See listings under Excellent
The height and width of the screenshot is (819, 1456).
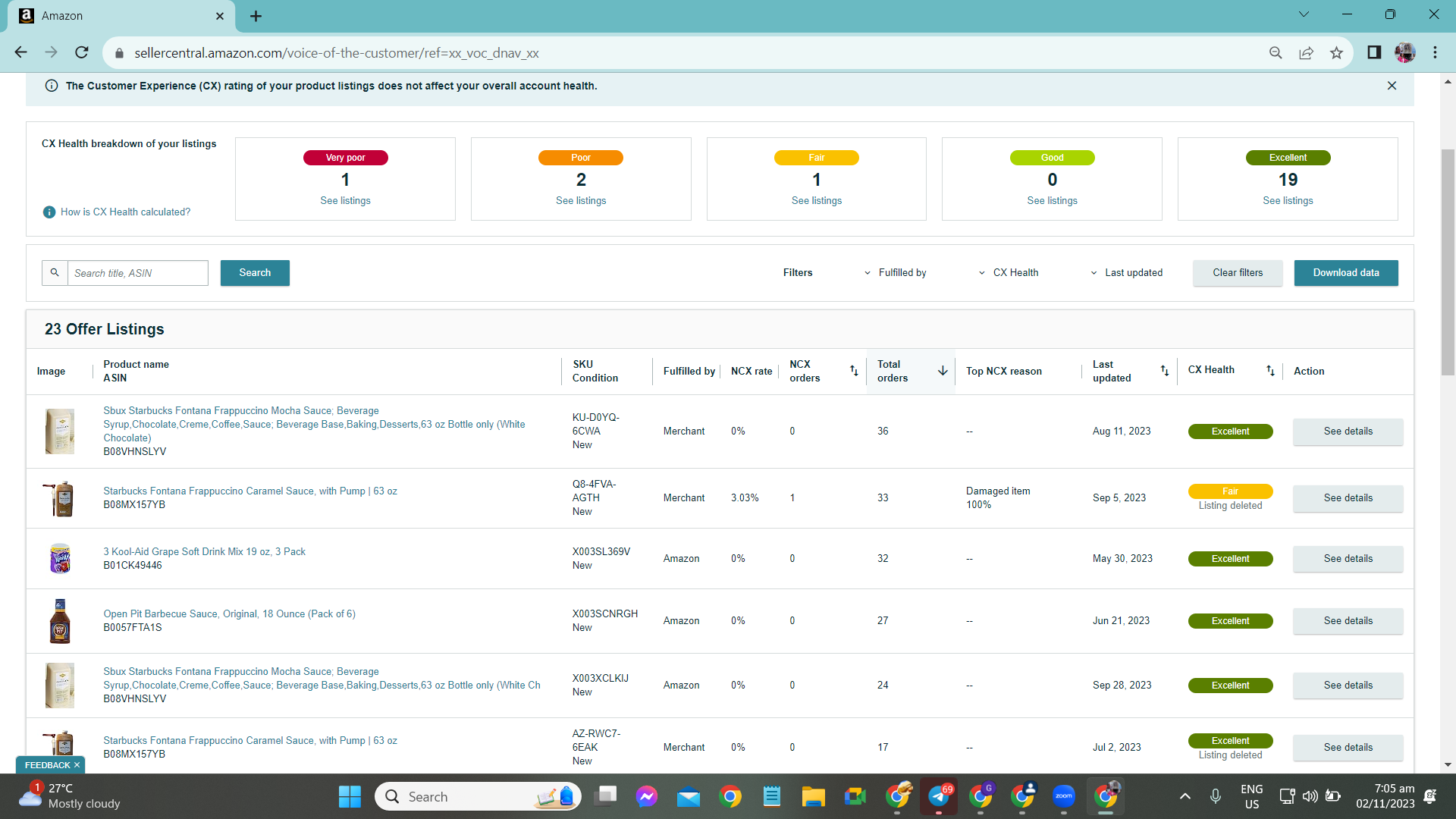(1288, 200)
